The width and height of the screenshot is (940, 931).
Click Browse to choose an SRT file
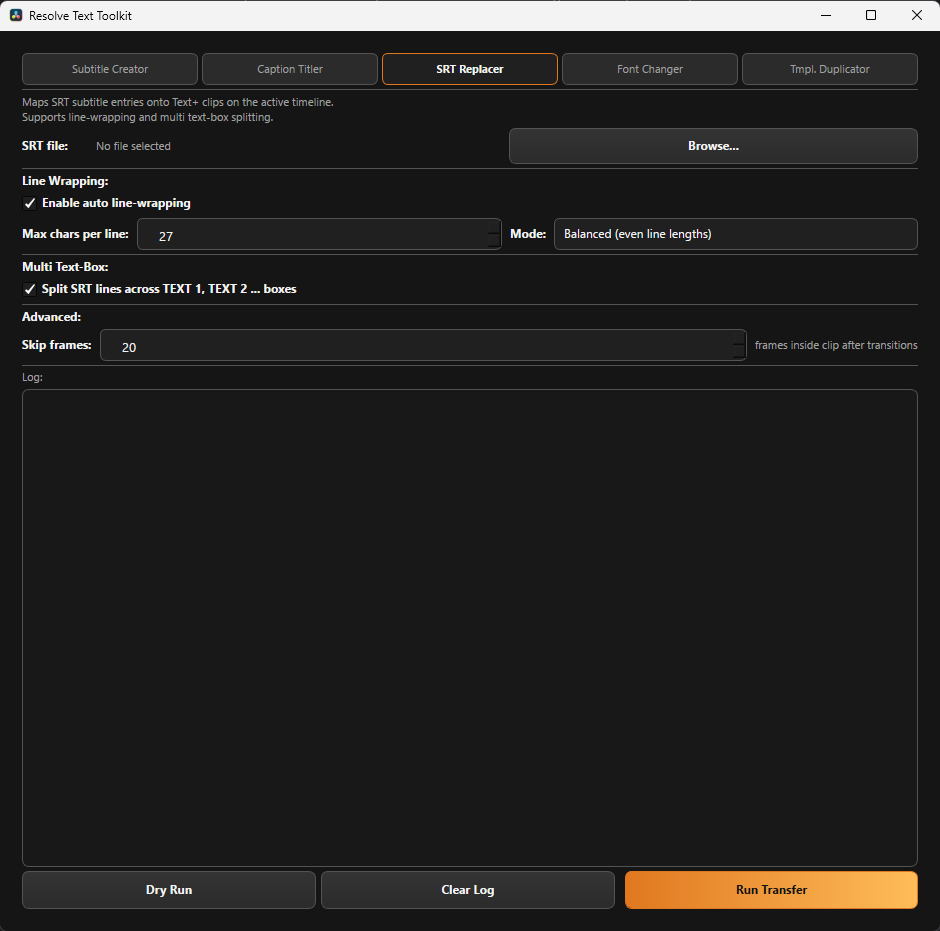pyautogui.click(x=713, y=146)
